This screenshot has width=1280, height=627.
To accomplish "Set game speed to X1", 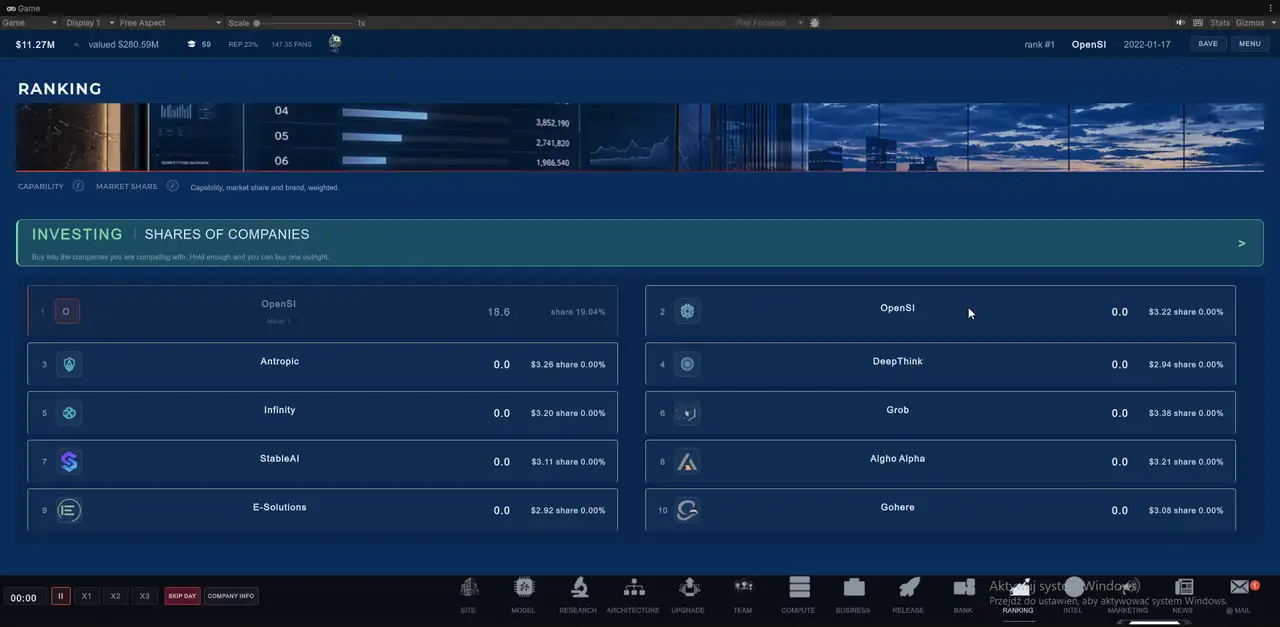I will click(x=87, y=596).
